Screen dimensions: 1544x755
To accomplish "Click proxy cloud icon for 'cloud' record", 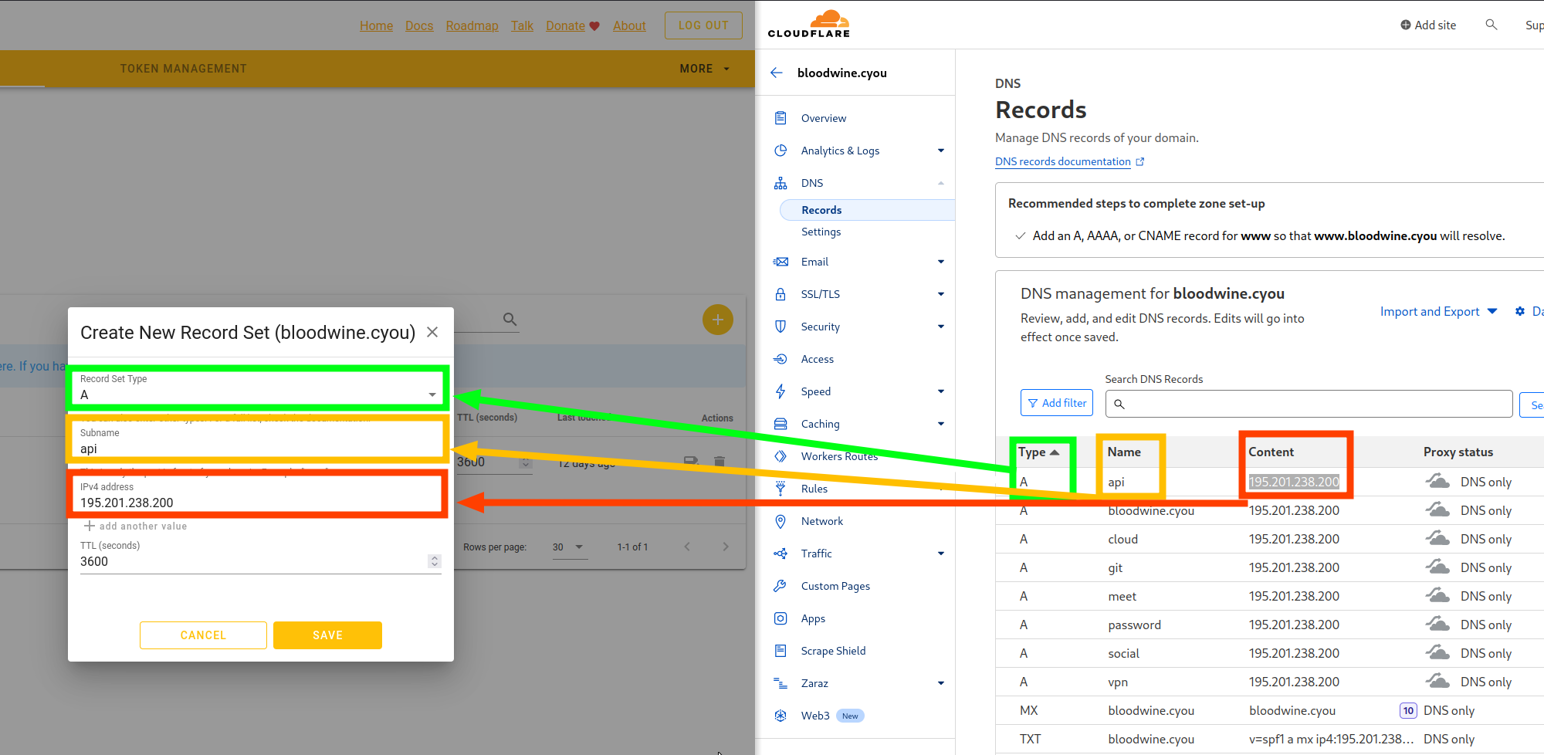I will [x=1437, y=539].
